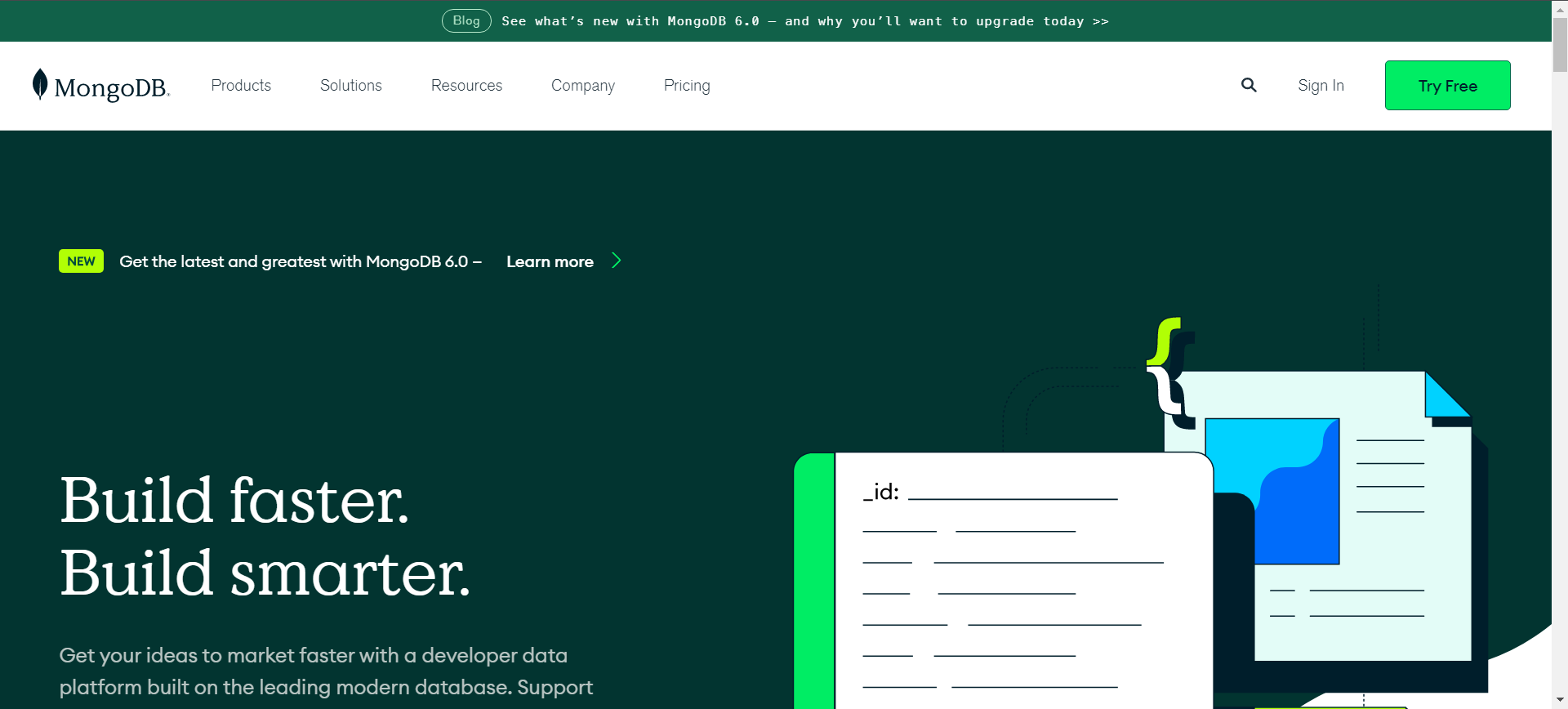Open the Solutions menu
Viewport: 1568px width, 709px height.
tap(351, 85)
